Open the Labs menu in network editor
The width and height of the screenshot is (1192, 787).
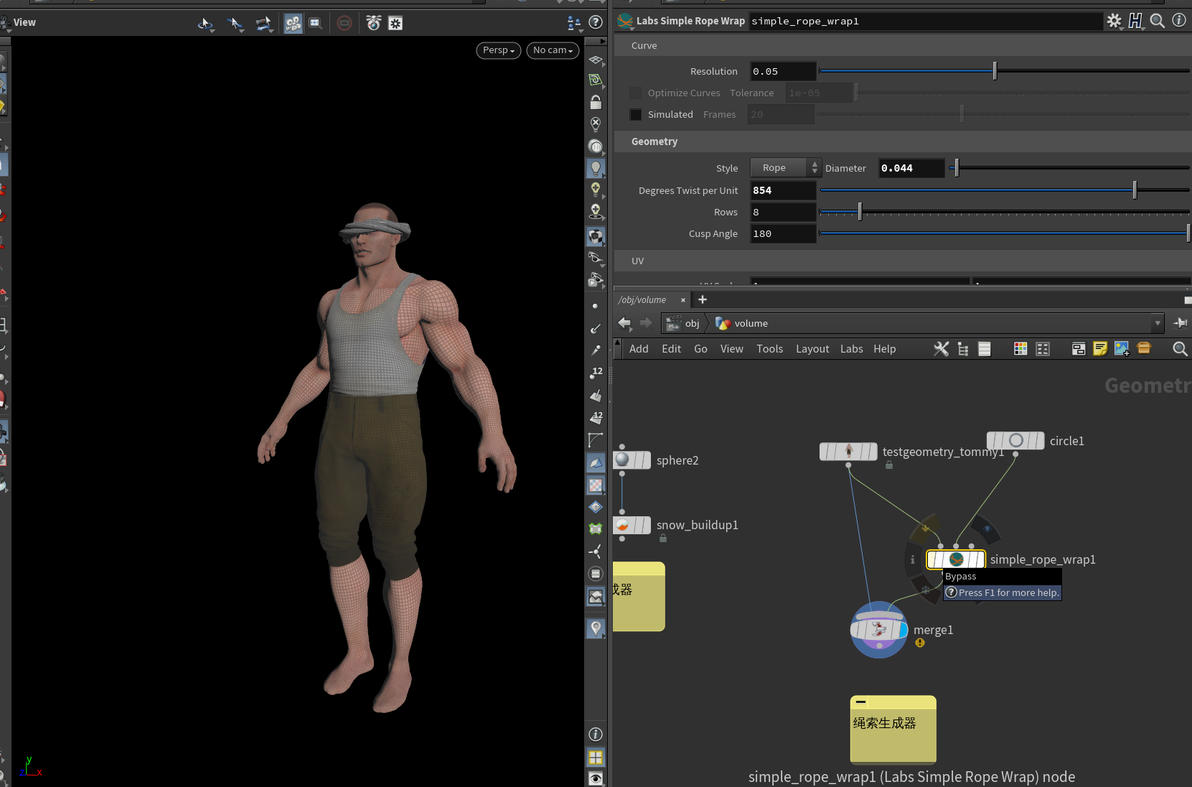click(x=851, y=349)
